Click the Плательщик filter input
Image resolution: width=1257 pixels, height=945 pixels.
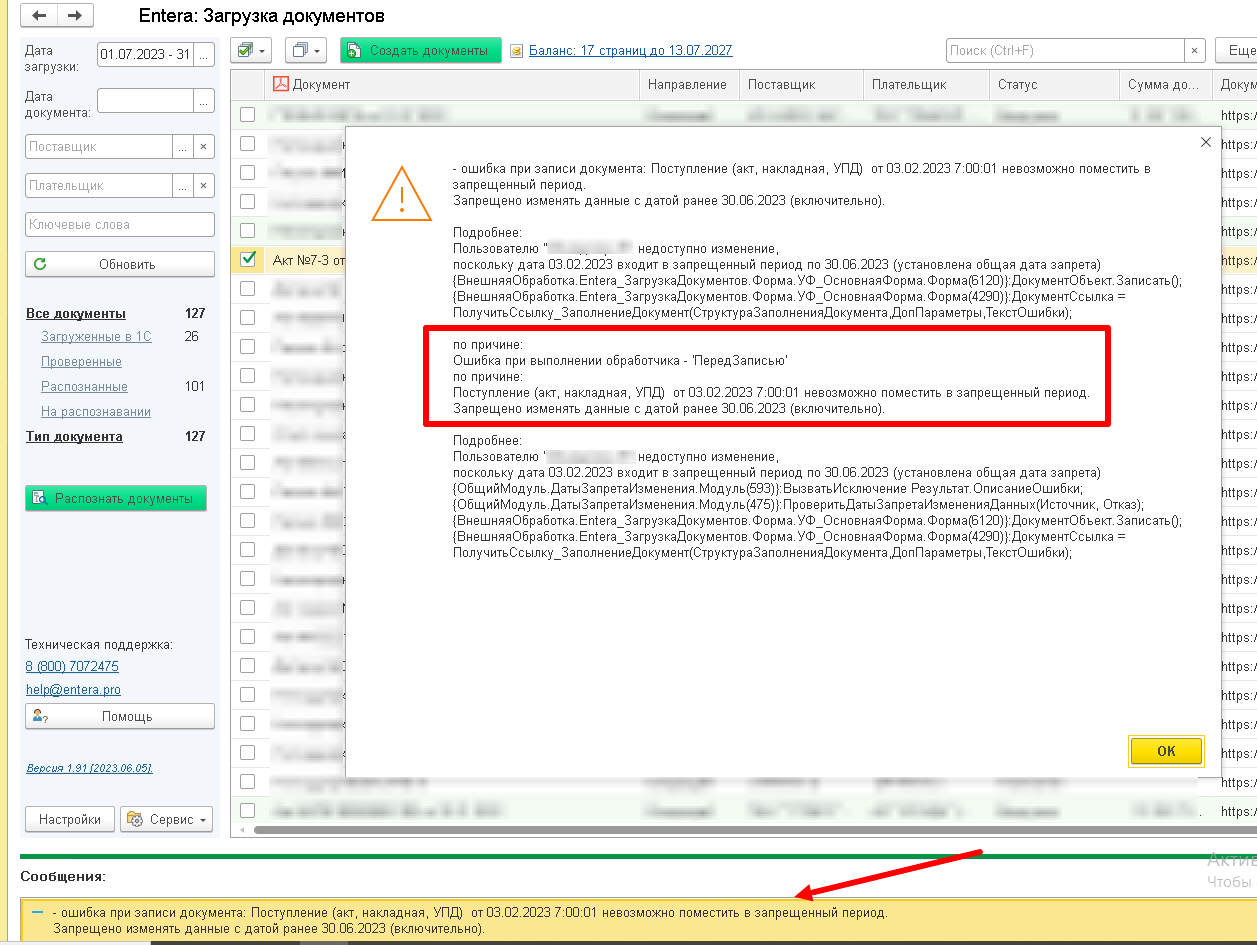[x=98, y=186]
